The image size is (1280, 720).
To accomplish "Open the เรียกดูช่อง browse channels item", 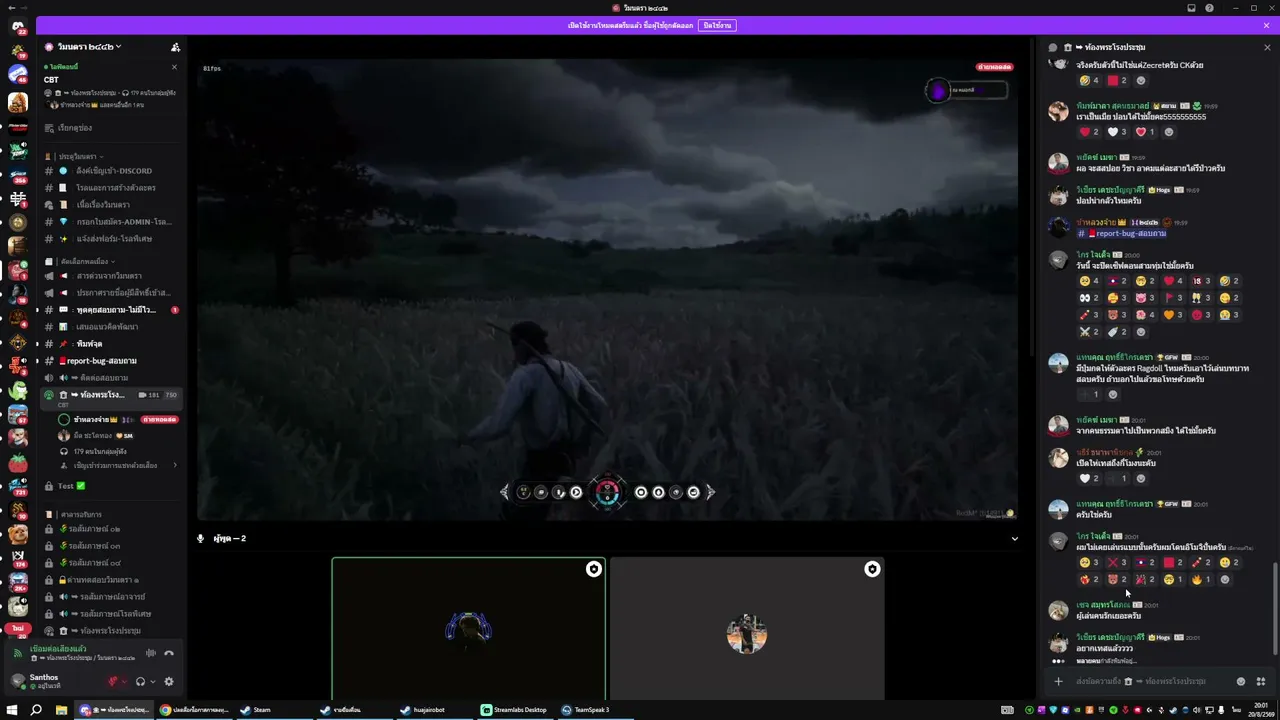I will click(110, 128).
